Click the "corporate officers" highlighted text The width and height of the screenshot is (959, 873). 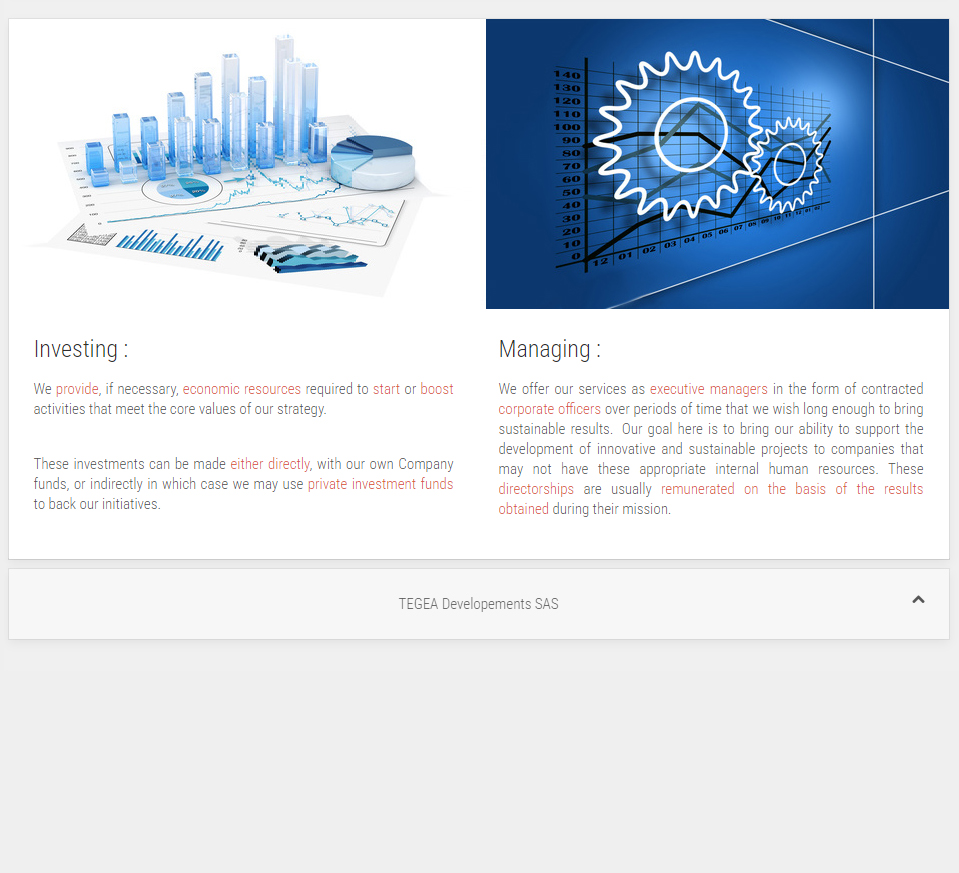point(549,409)
